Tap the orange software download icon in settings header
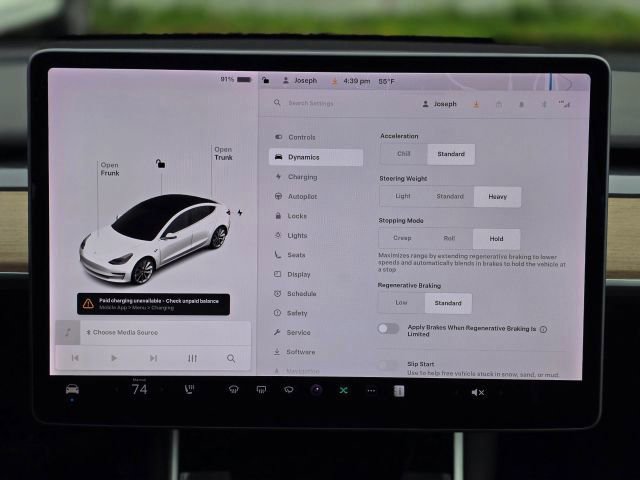This screenshot has width=640, height=480. [476, 104]
